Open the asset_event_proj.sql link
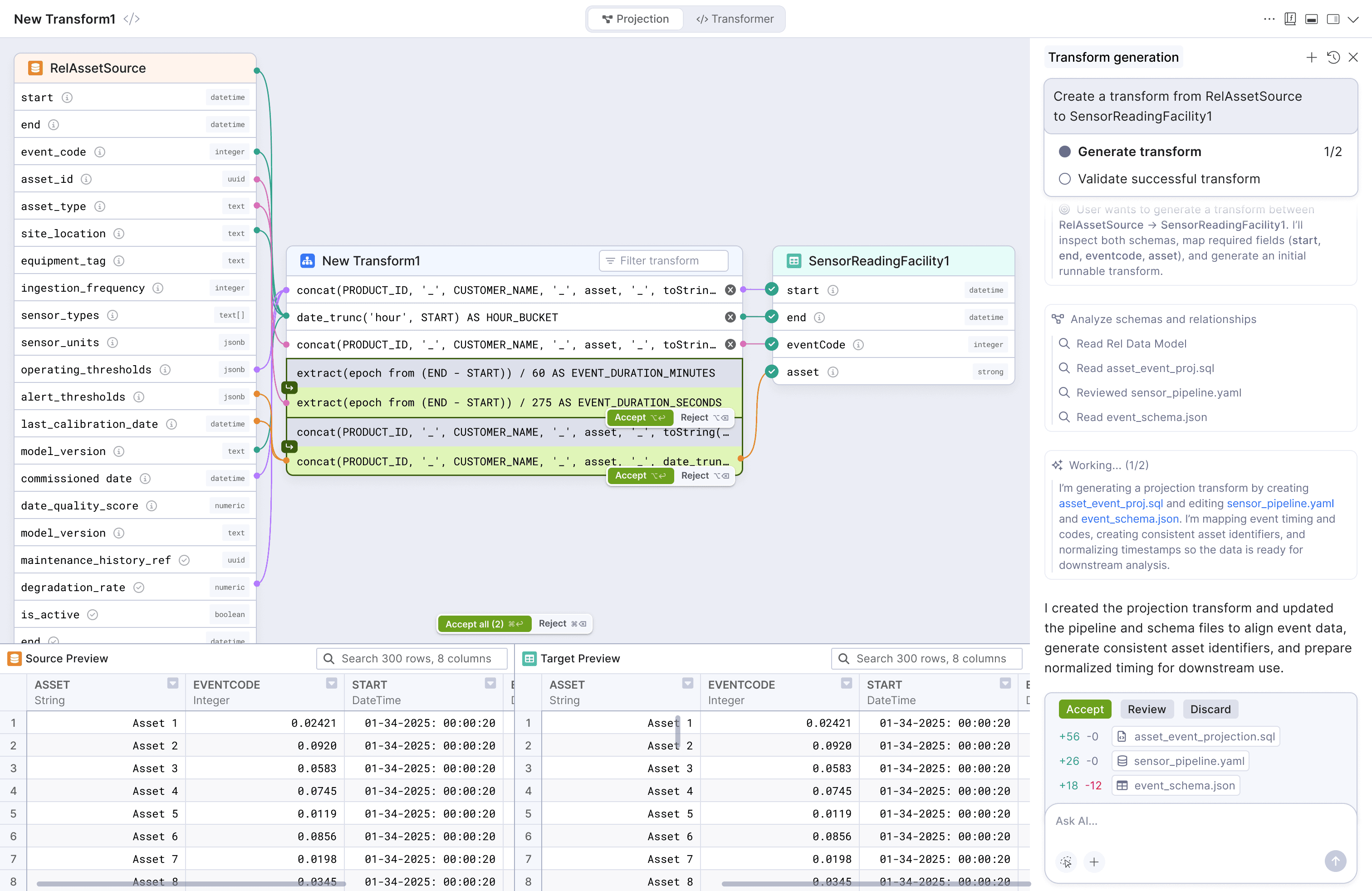 pos(1110,503)
